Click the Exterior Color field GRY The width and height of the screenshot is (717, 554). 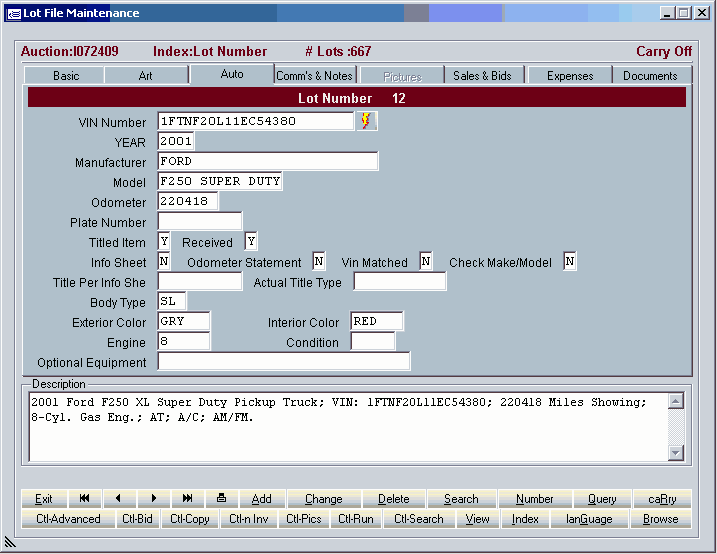(184, 321)
